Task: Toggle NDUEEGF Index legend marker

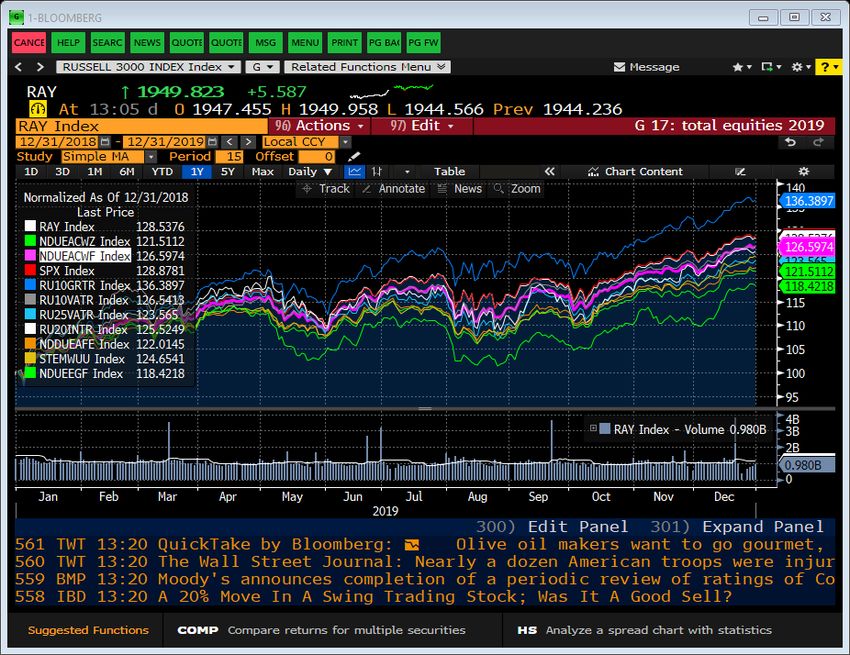Action: (x=30, y=373)
